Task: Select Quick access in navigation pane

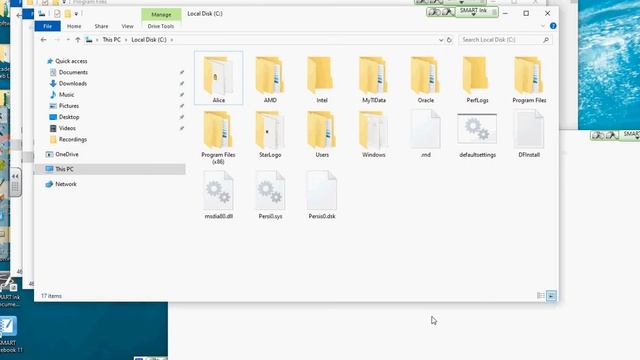Action: click(x=71, y=61)
